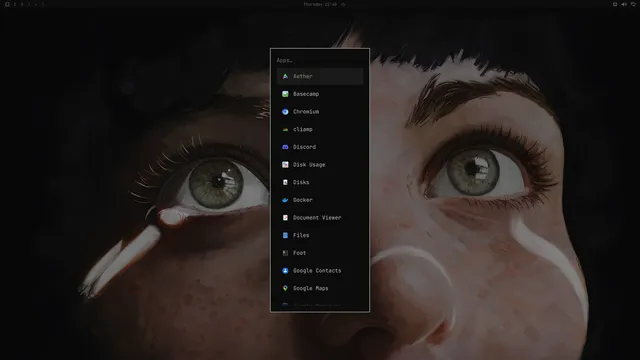Click the clock in the top bar
The width and height of the screenshot is (640, 360).
pyautogui.click(x=320, y=4)
